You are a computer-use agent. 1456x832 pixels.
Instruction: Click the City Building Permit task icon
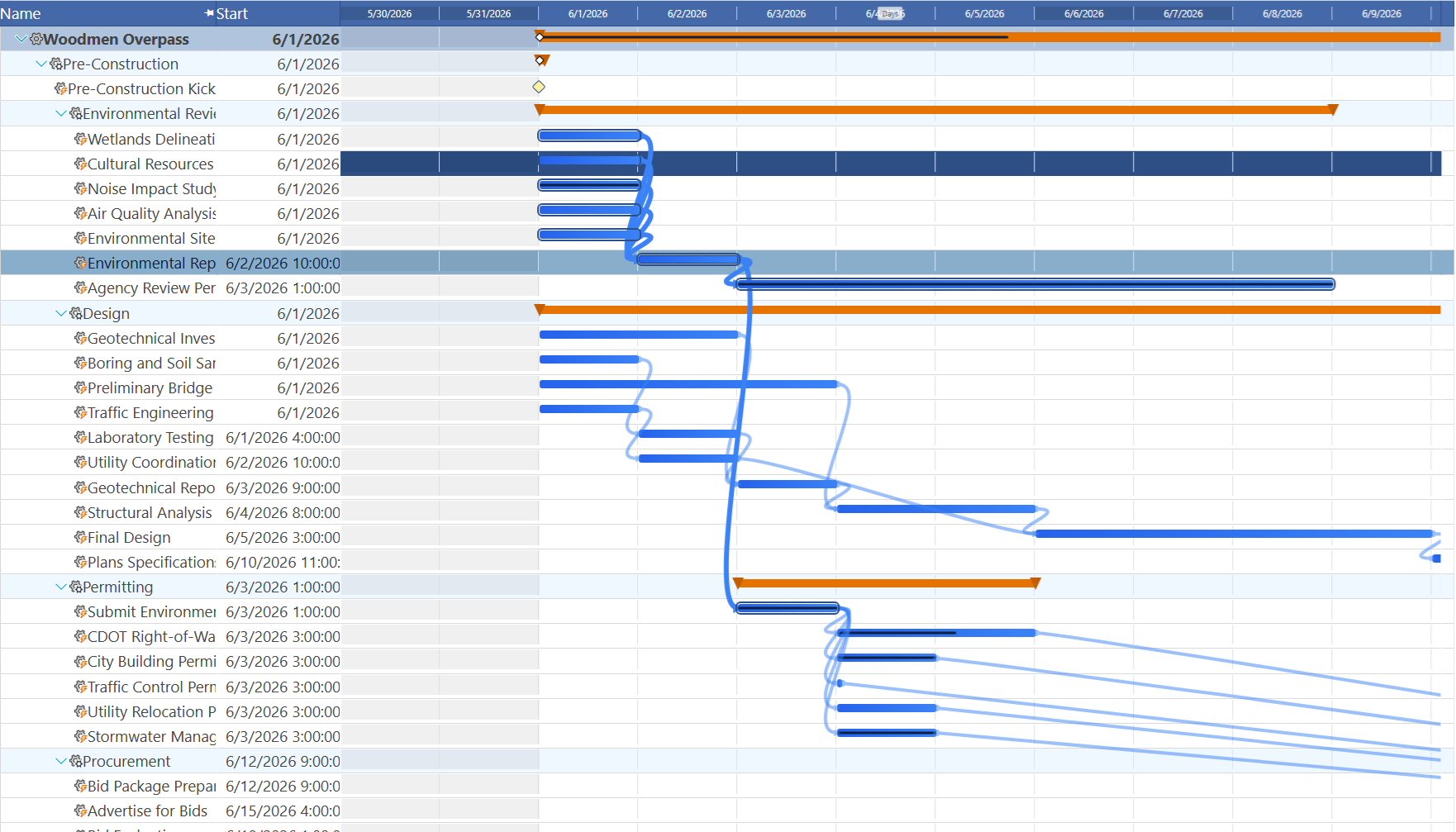click(x=80, y=661)
